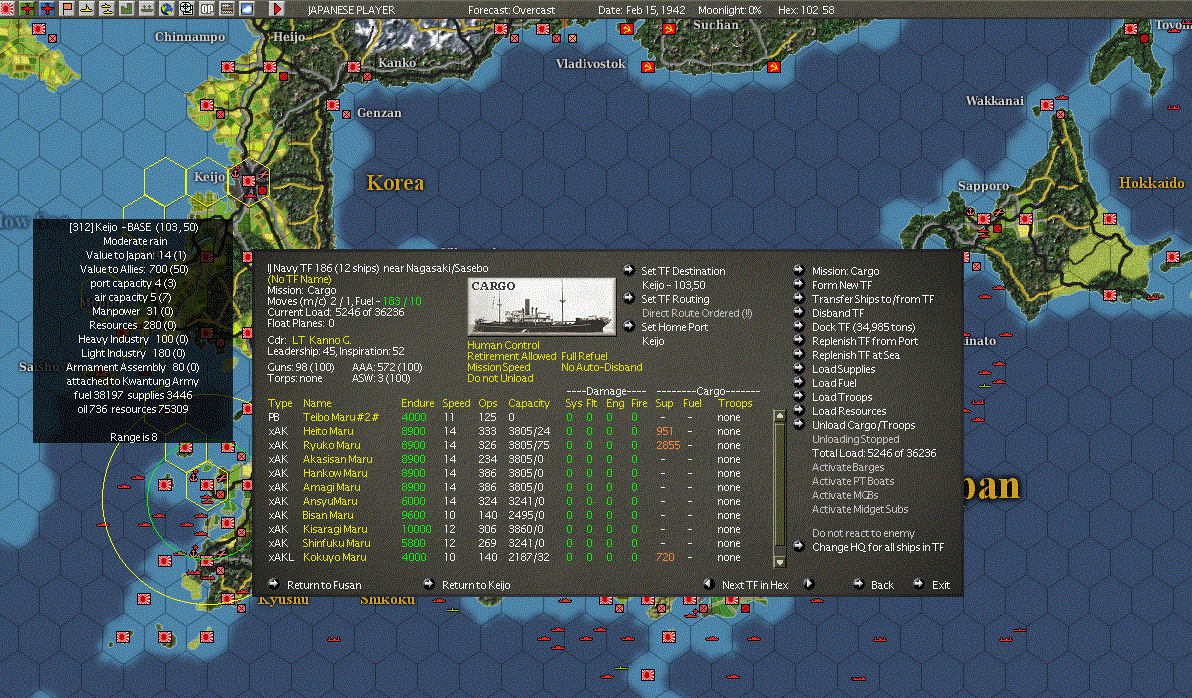The image size is (1192, 698).
Task: Click the railroad track toolbar icon
Action: [227, 8]
